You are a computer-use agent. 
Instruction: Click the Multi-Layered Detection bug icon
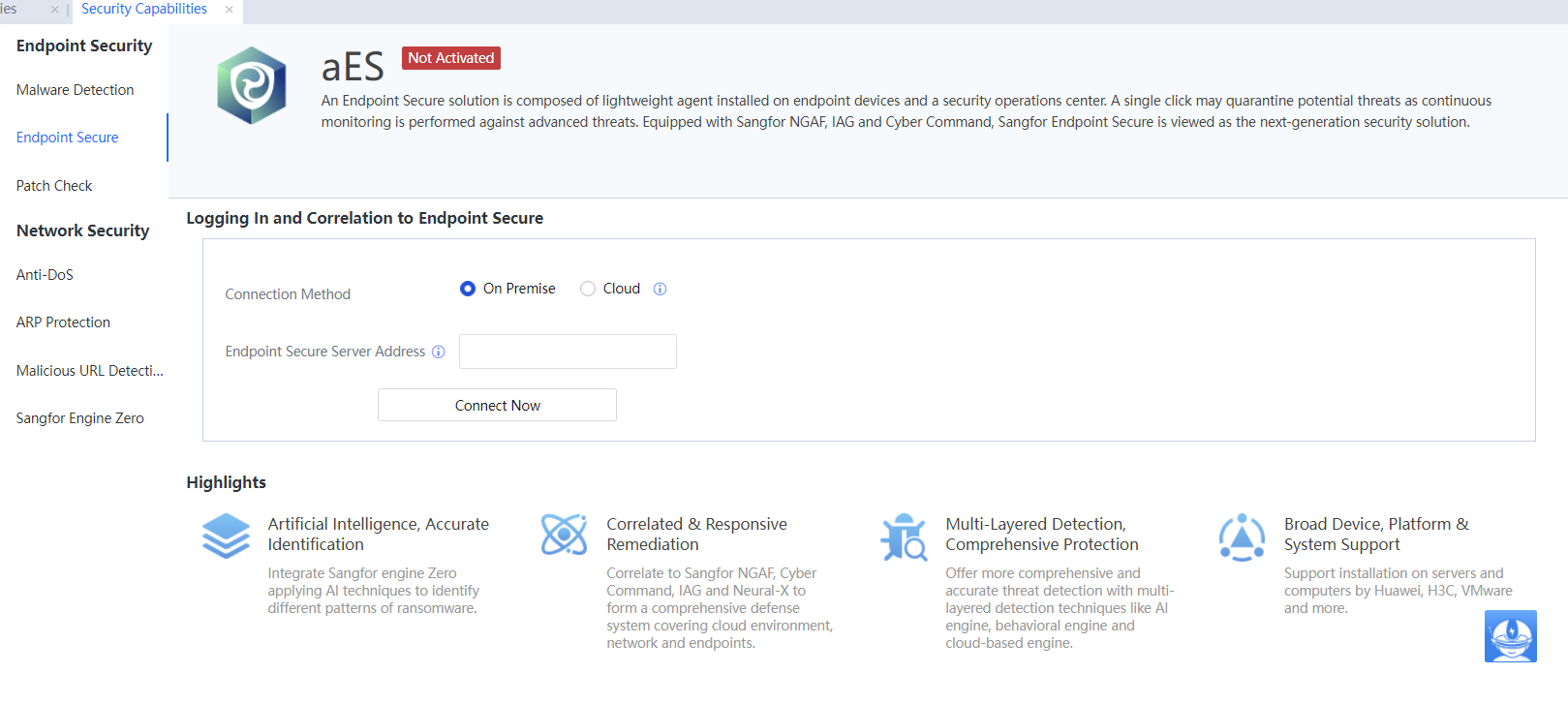[903, 536]
